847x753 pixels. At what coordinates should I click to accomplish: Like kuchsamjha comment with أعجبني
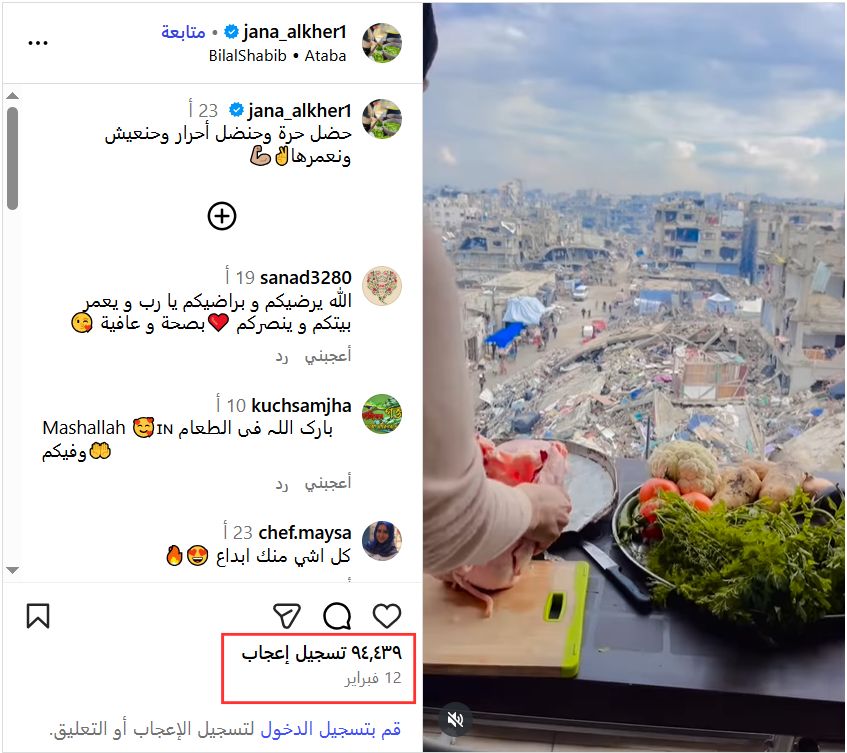click(328, 482)
